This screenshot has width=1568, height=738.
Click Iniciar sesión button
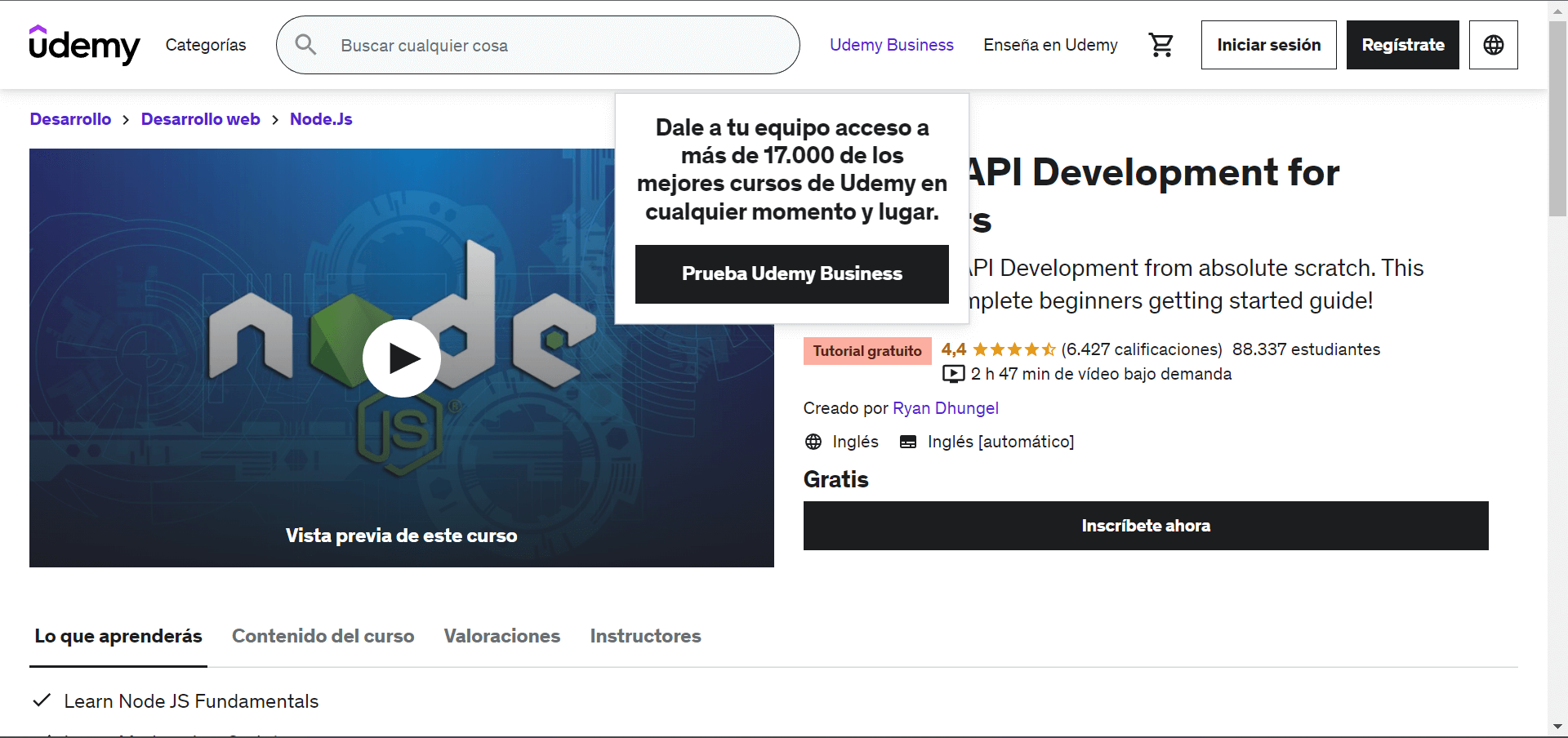[x=1268, y=45]
